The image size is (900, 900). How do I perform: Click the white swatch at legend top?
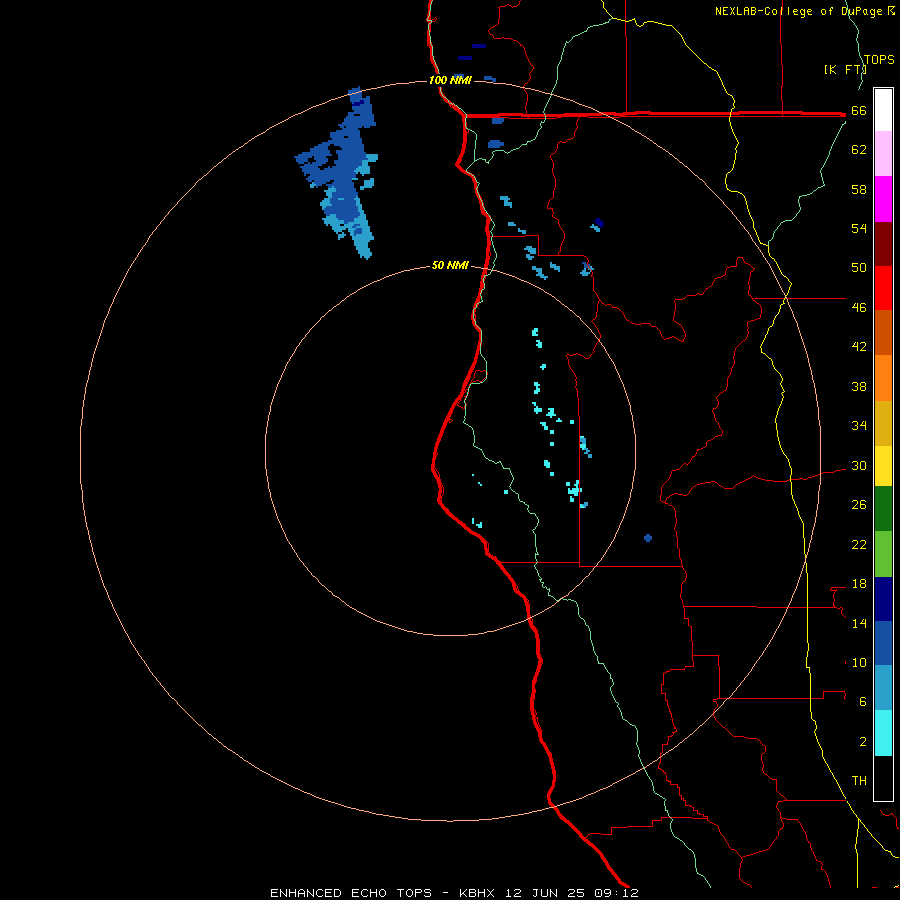(x=883, y=110)
